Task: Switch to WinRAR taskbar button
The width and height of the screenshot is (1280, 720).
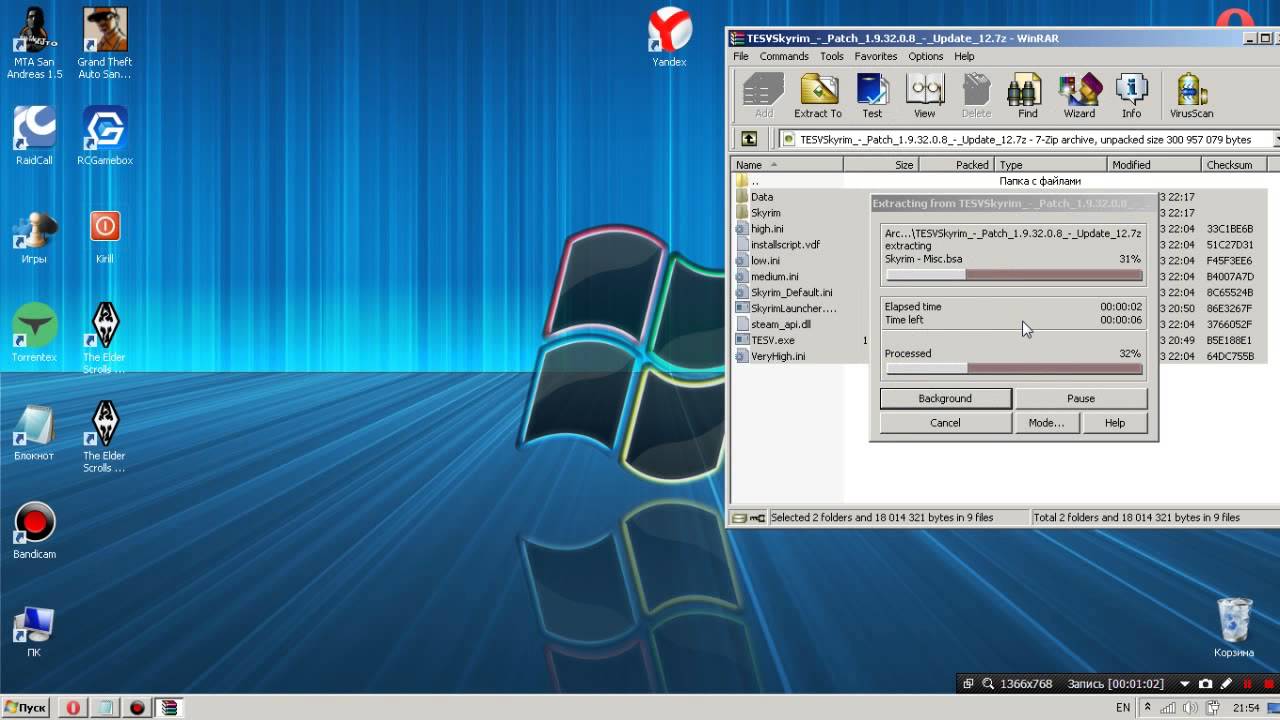Action: click(x=170, y=708)
